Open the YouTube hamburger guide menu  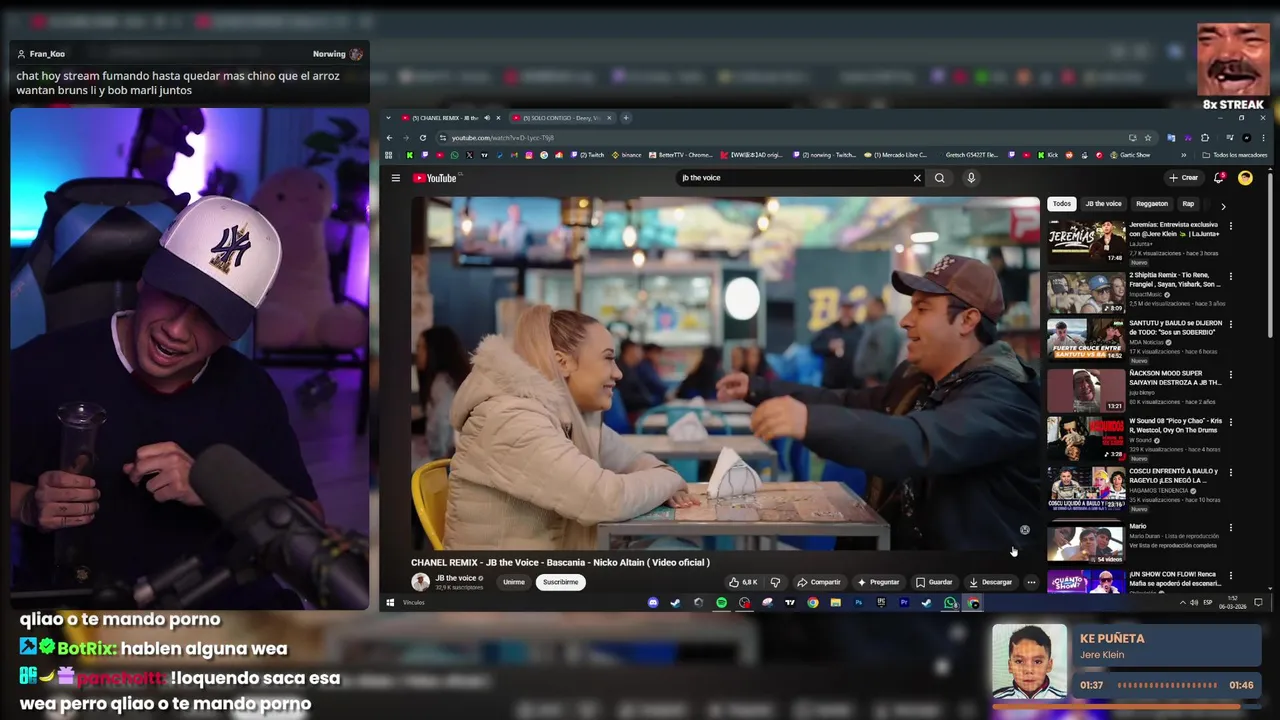point(396,178)
